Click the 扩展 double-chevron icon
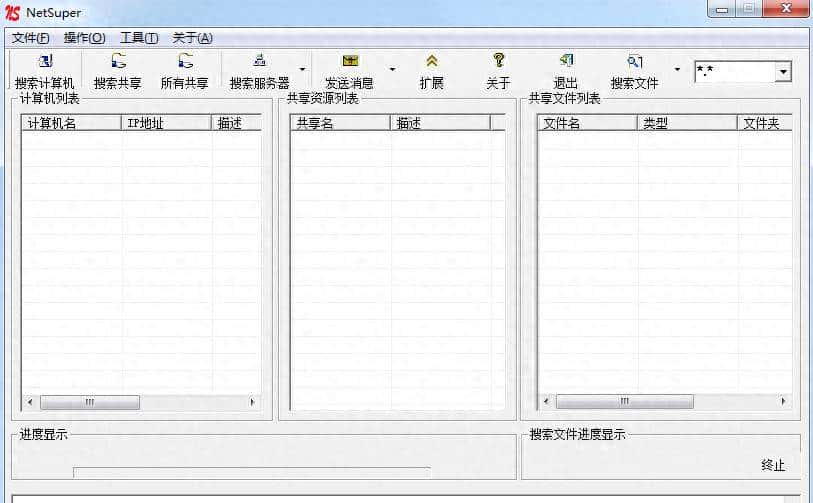This screenshot has width=813, height=503. tap(431, 61)
